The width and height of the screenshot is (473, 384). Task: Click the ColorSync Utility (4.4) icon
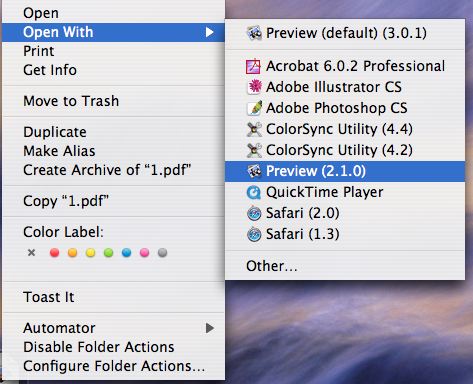point(254,129)
